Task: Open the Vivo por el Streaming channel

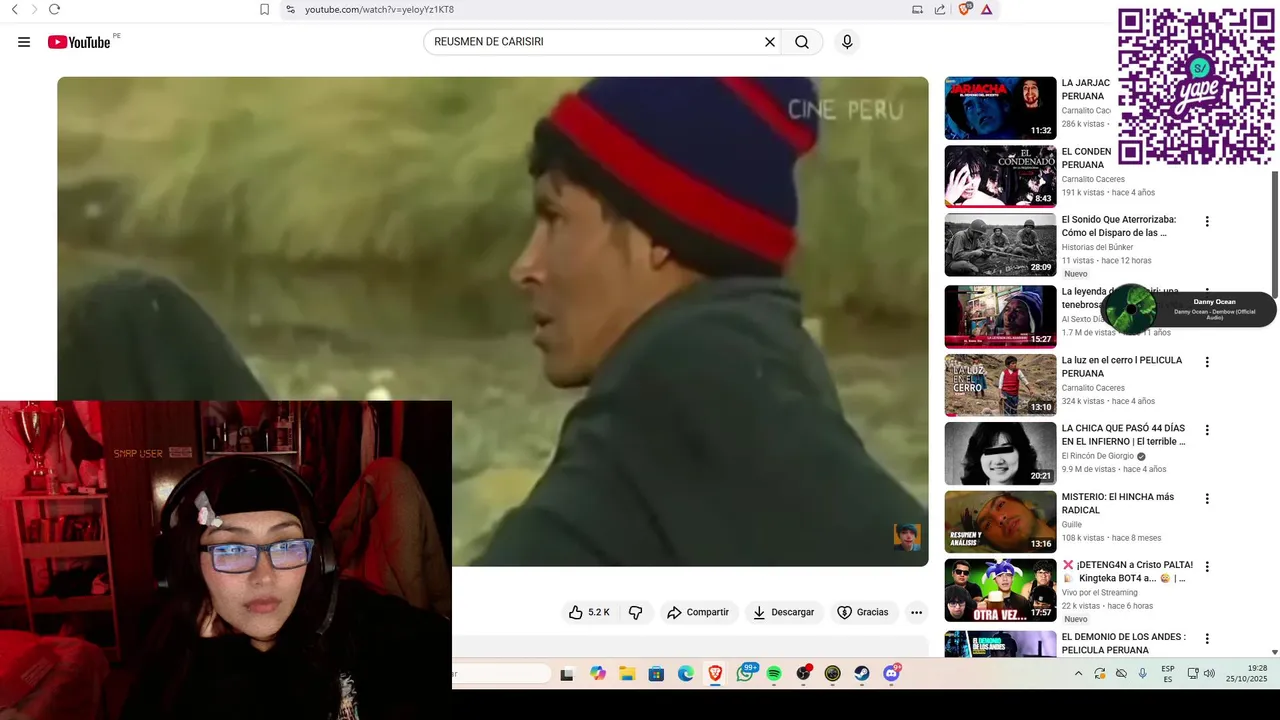Action: click(x=1099, y=592)
